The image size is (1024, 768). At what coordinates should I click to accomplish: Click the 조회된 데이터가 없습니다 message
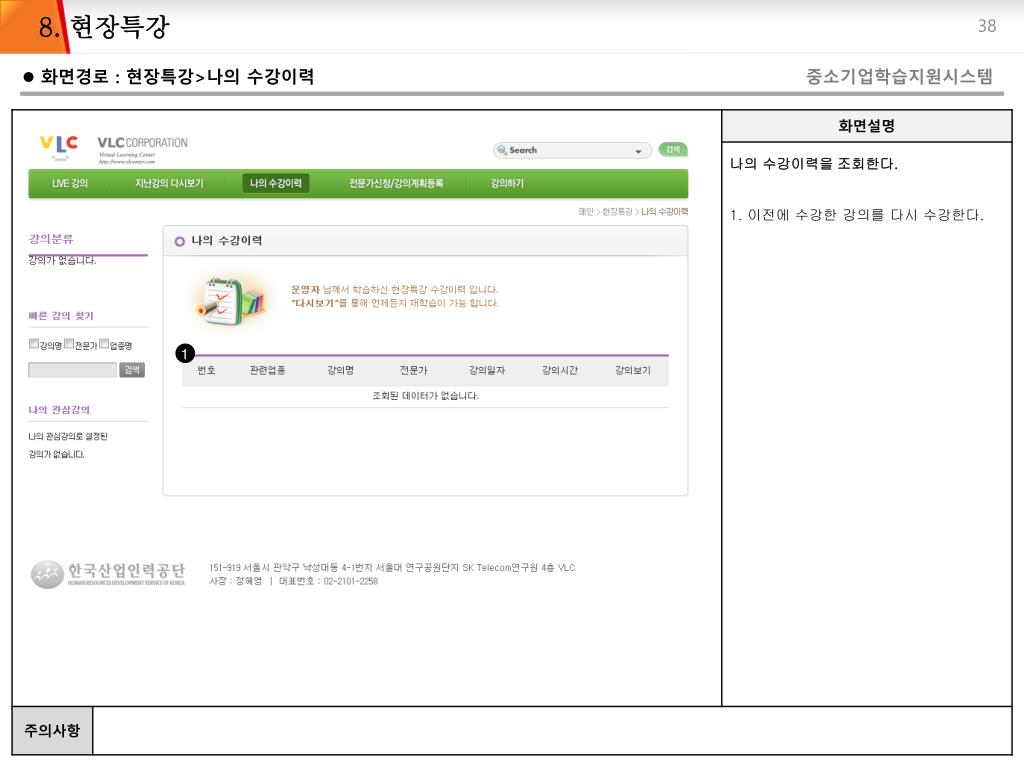[425, 396]
